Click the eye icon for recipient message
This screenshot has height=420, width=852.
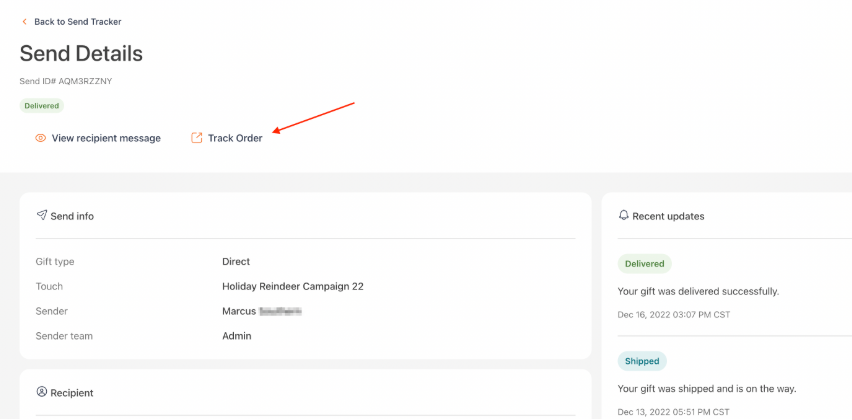coord(40,138)
